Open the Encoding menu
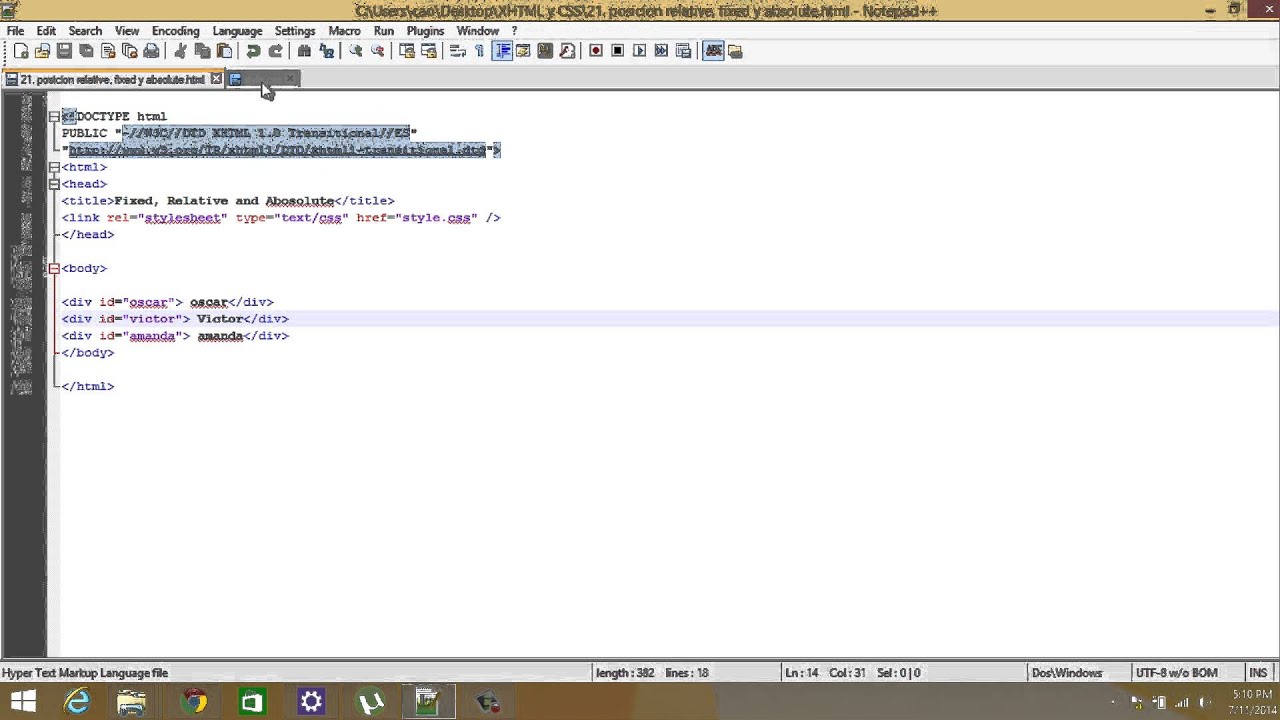 click(175, 31)
